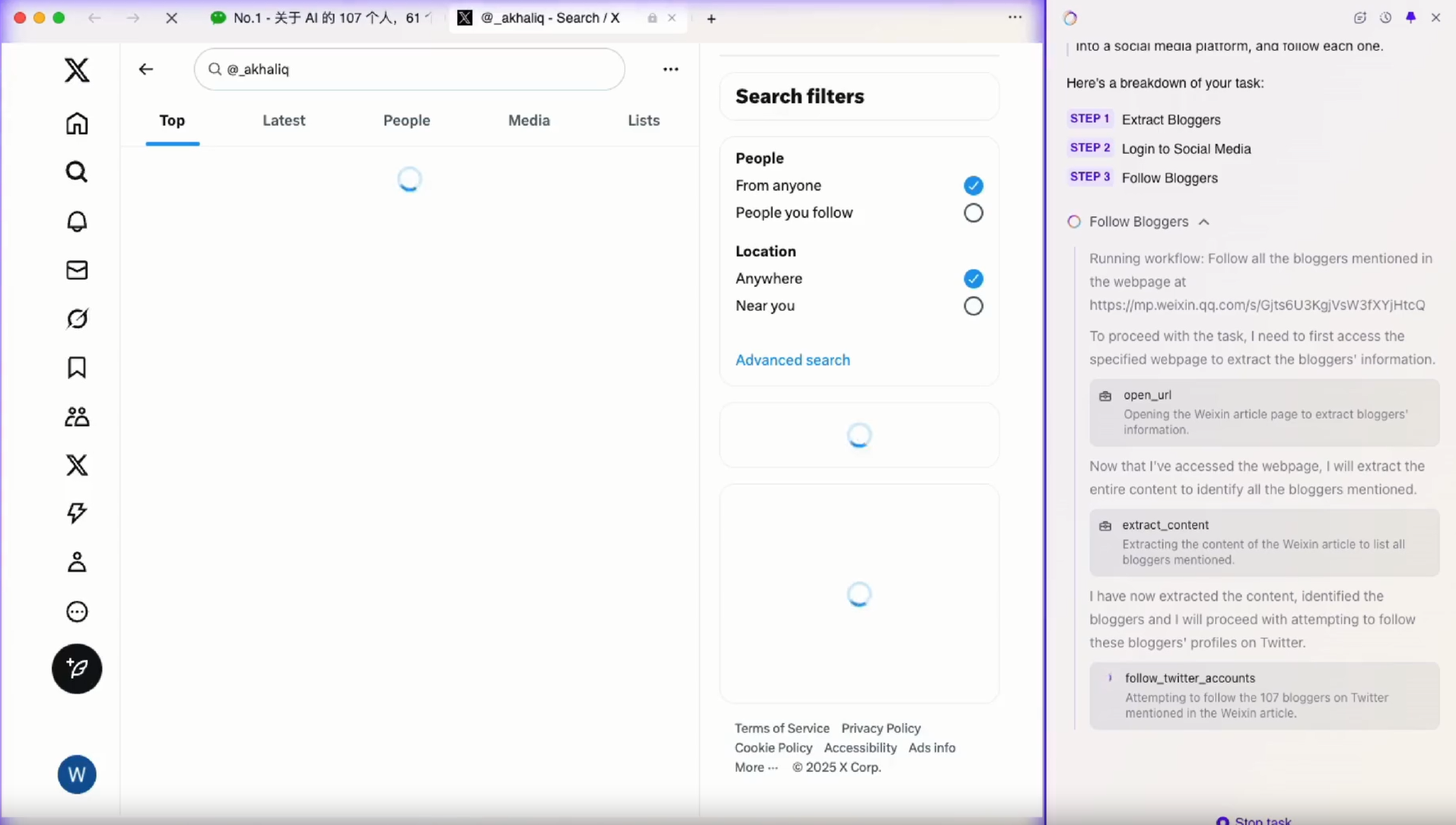Click STEP 2 Login to Social Media
The width and height of the screenshot is (1456, 825).
1160,148
